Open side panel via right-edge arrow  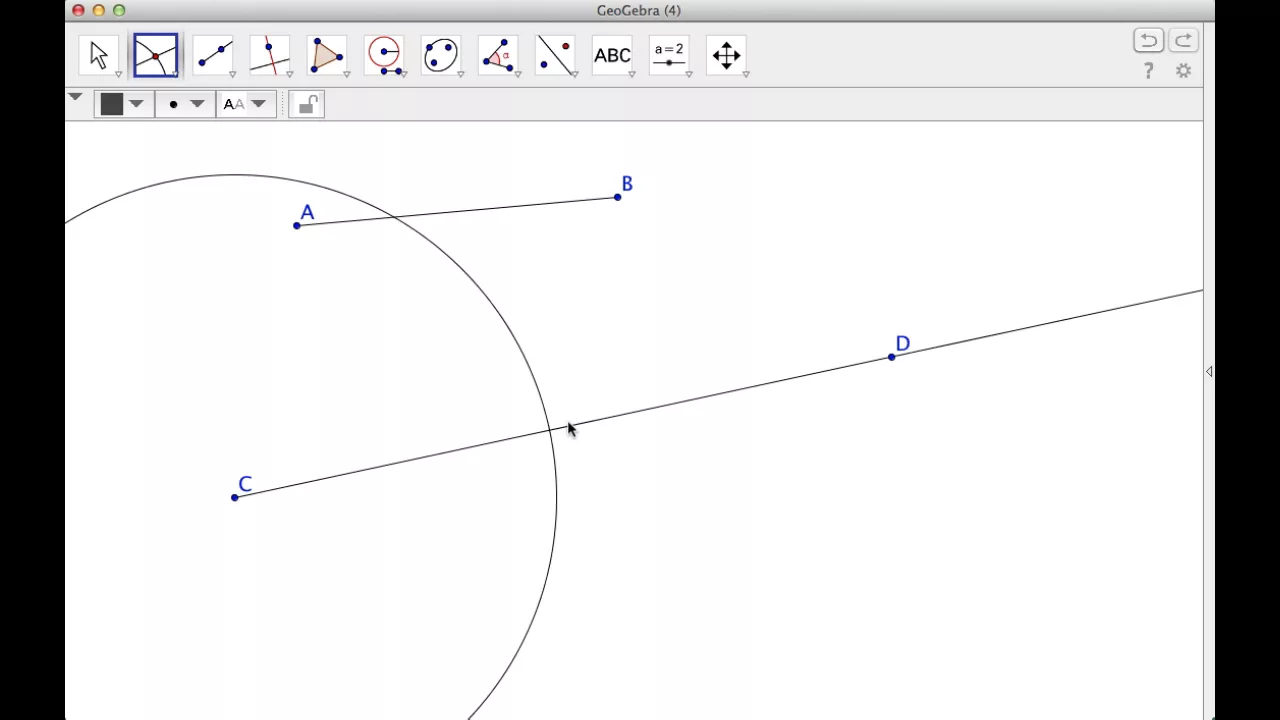tap(1209, 371)
